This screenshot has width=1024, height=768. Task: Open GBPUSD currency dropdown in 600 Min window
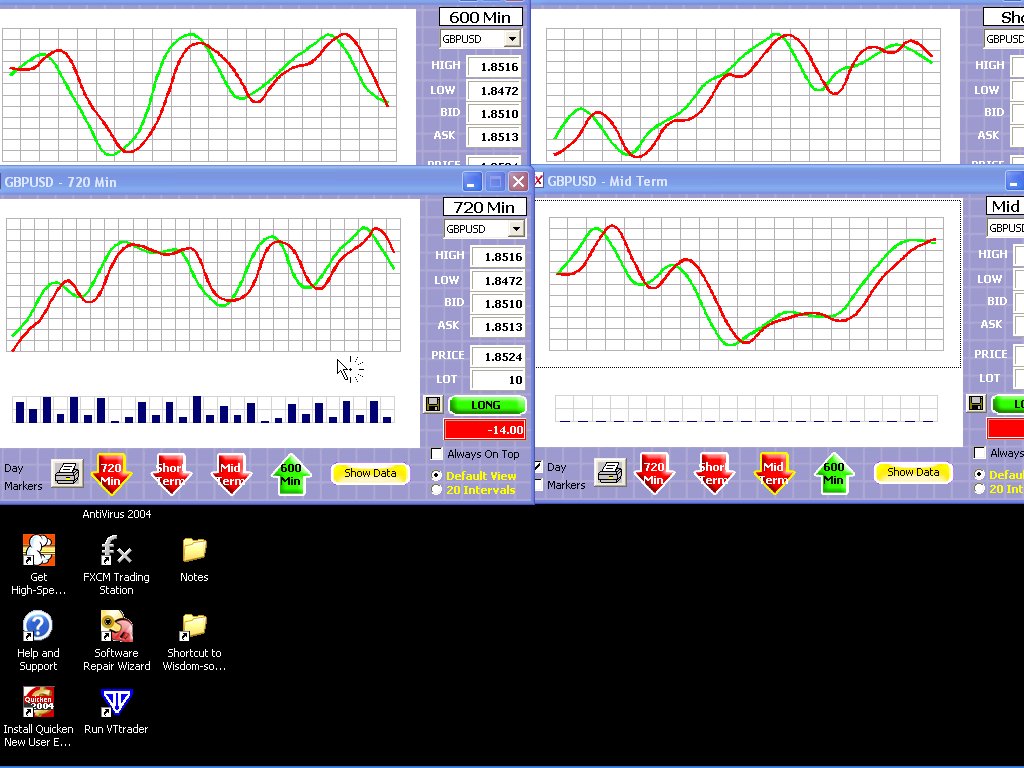click(513, 39)
